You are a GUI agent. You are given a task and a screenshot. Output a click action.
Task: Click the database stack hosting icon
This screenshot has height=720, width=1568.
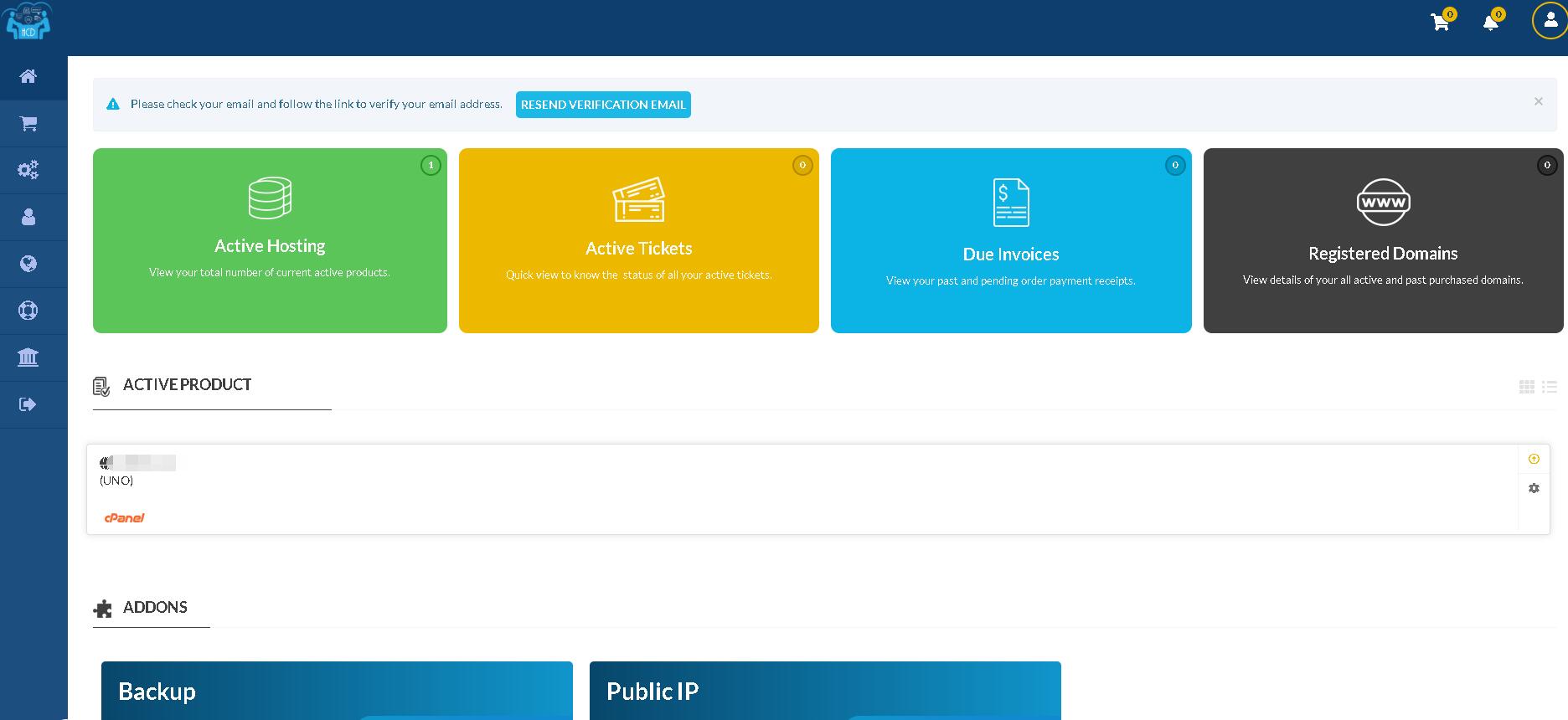[270, 198]
